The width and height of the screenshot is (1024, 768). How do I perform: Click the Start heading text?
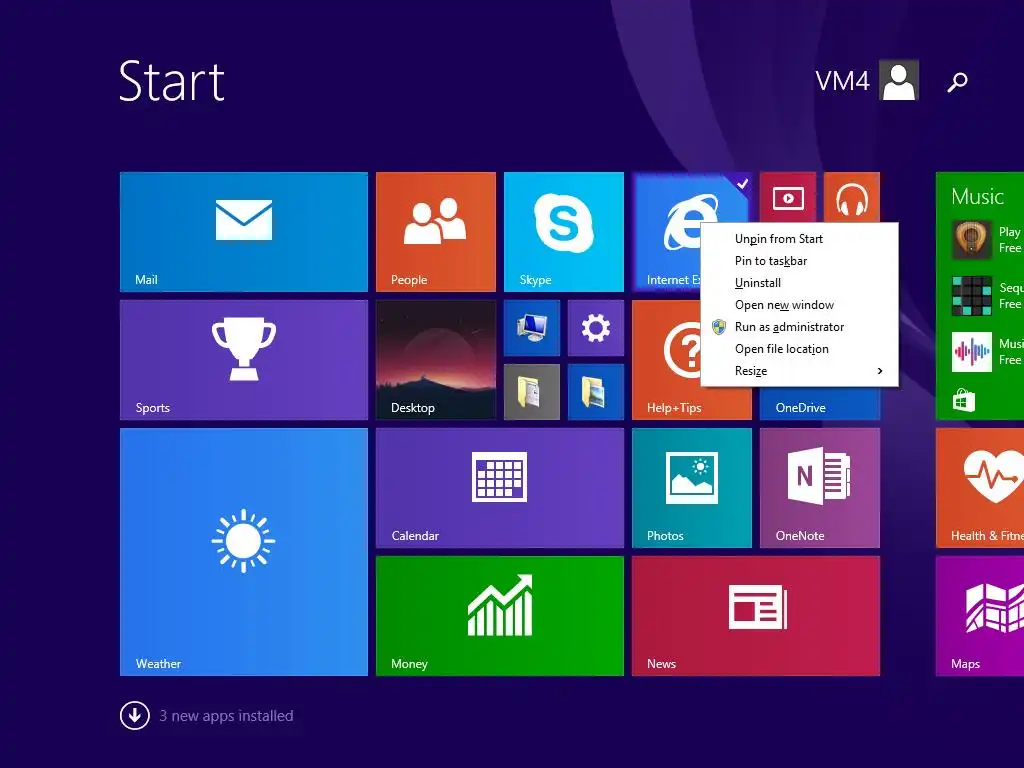tap(172, 81)
